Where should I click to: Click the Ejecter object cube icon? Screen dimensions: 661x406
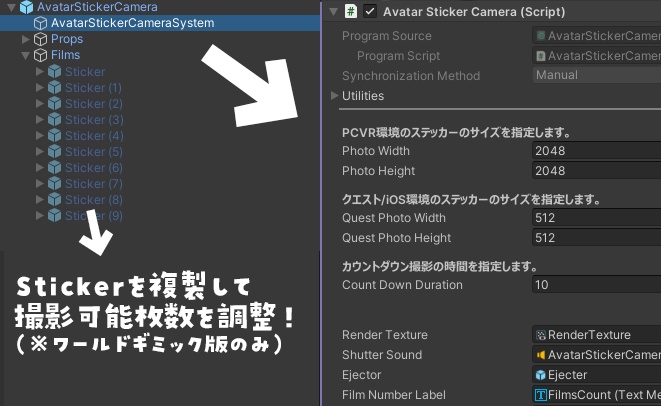541,375
